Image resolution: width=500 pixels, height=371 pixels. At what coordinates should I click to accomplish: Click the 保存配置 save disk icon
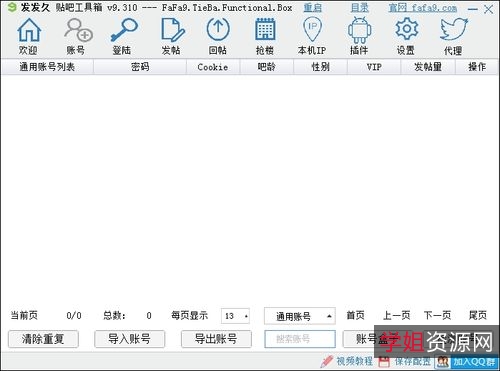[x=384, y=361]
